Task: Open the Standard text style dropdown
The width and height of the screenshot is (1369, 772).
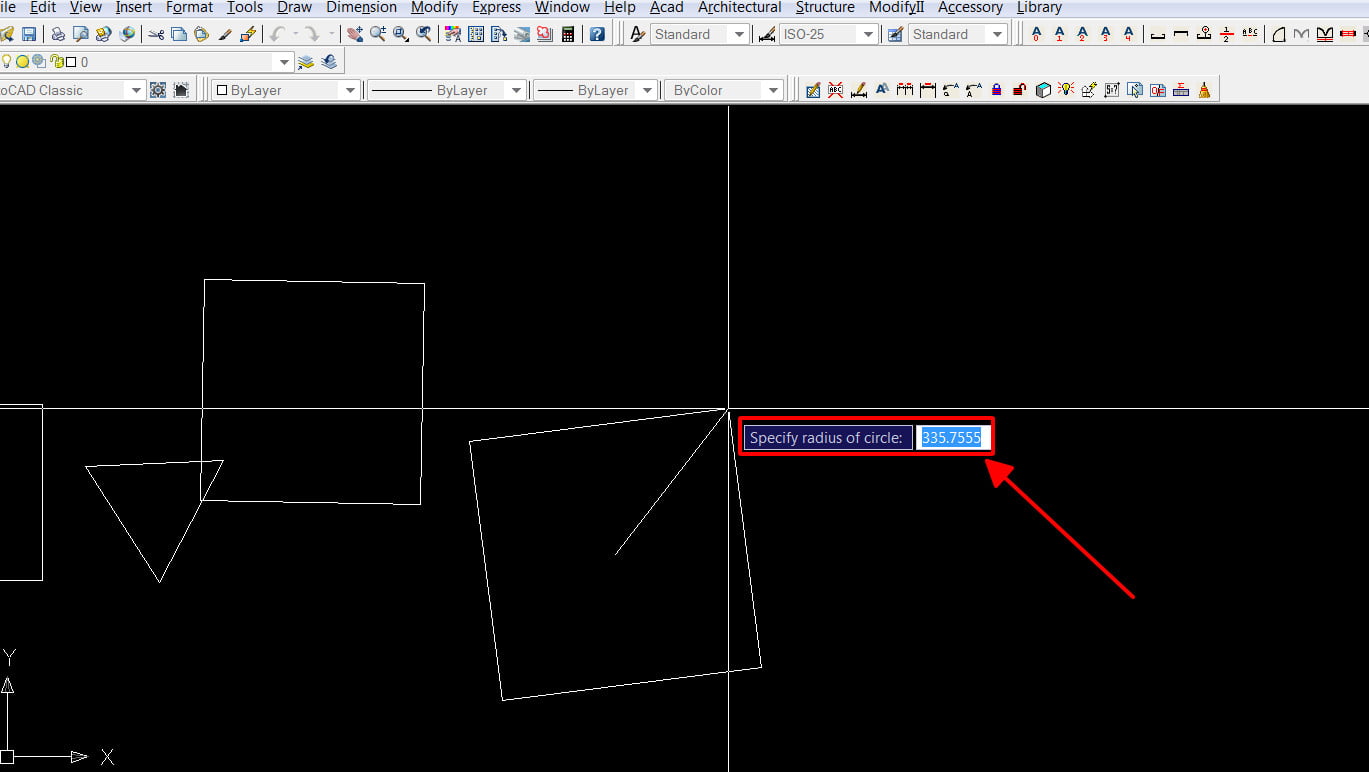Action: 740,34
